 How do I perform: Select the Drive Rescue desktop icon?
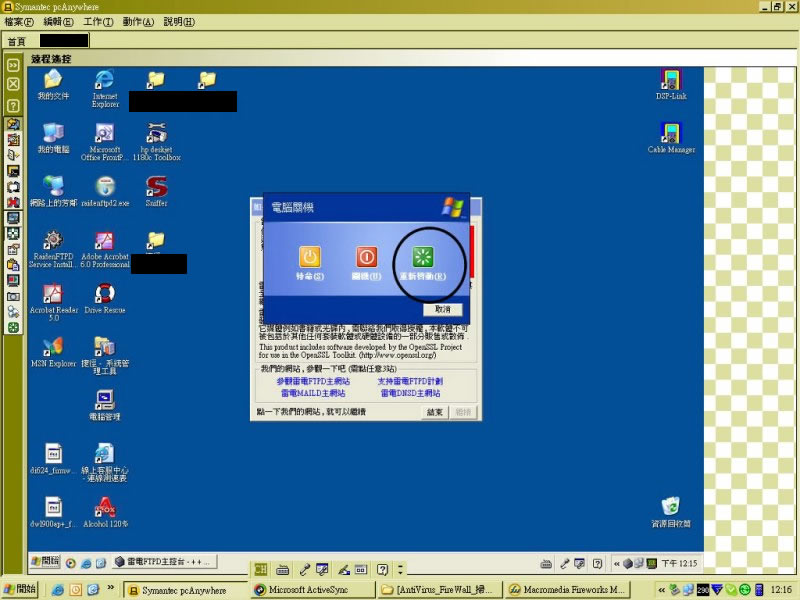[105, 298]
